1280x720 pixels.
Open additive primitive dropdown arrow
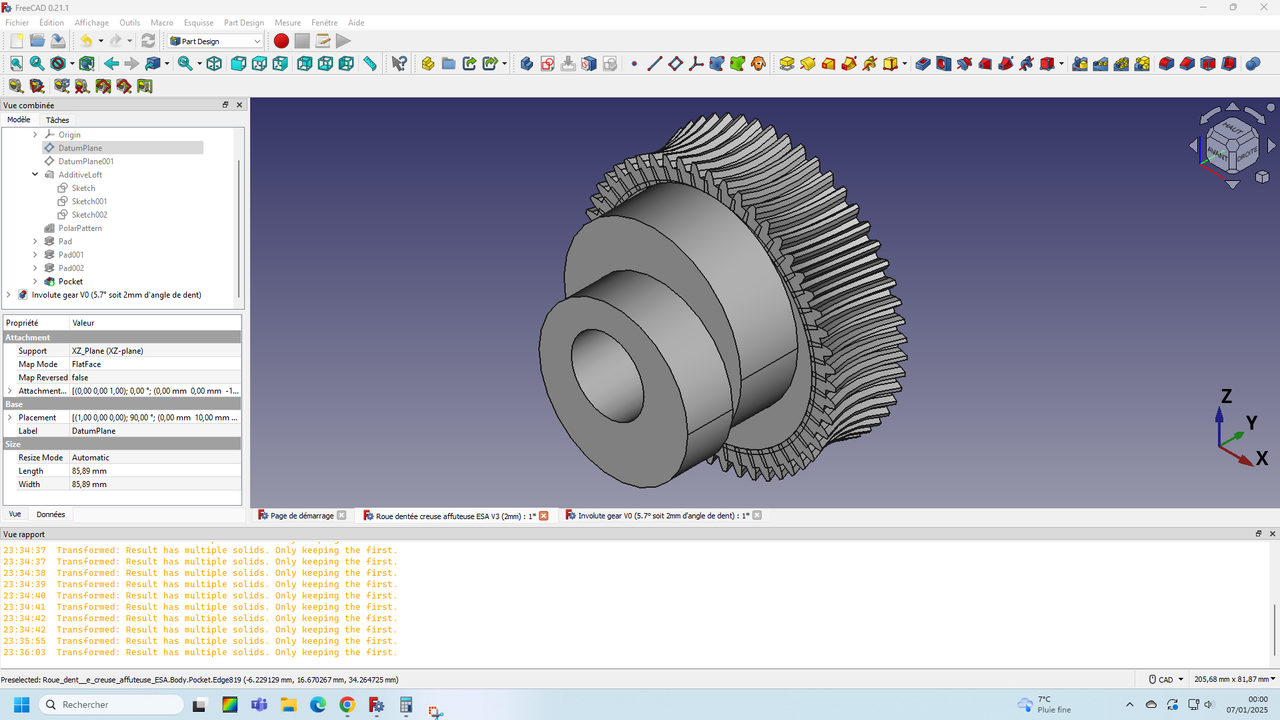pyautogui.click(x=904, y=64)
